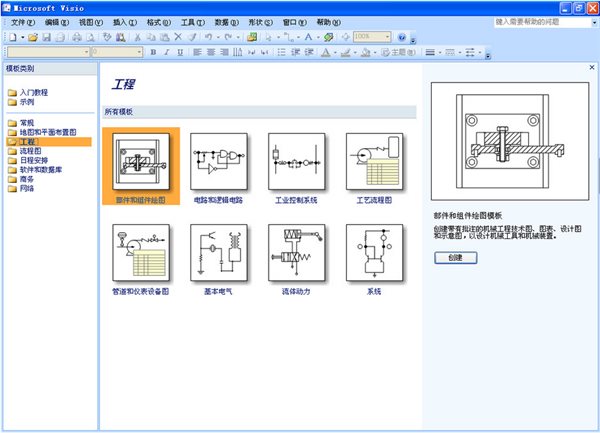Open the 插入 (Insert) menu

click(125, 23)
